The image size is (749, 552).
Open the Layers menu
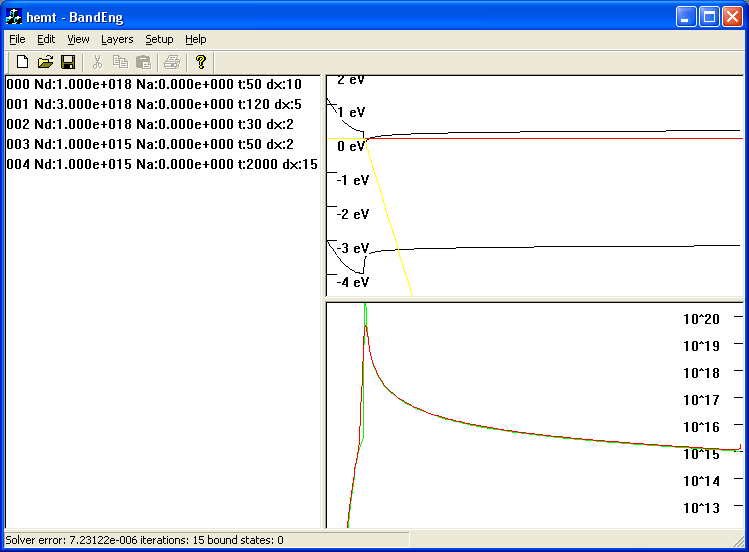pos(117,39)
